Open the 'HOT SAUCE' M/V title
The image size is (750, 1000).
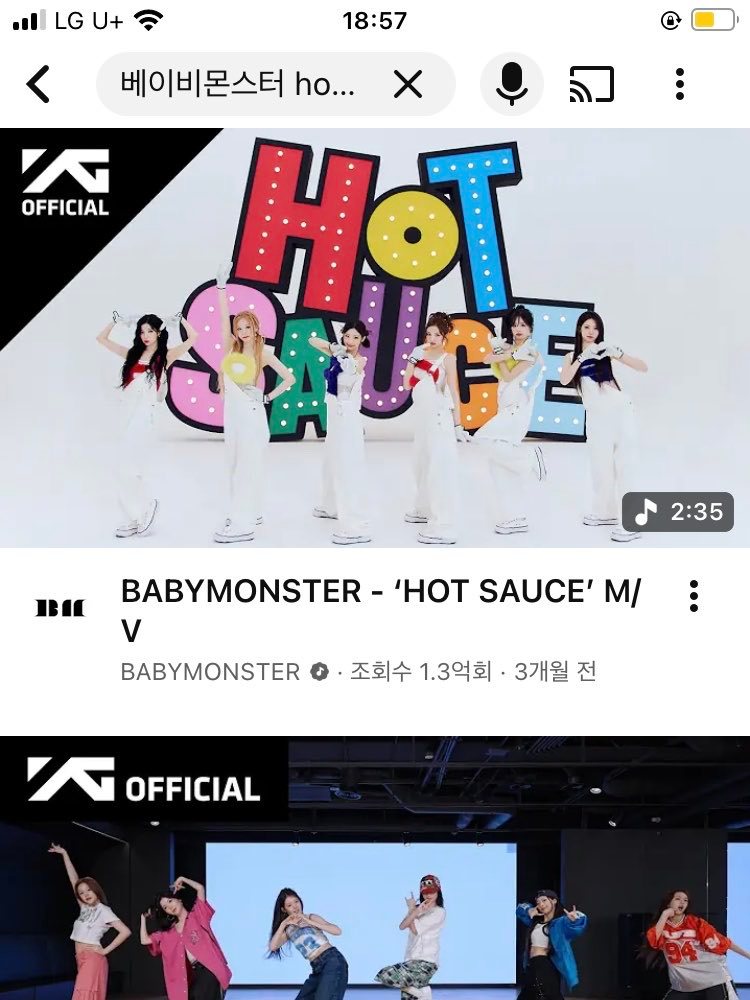point(381,610)
